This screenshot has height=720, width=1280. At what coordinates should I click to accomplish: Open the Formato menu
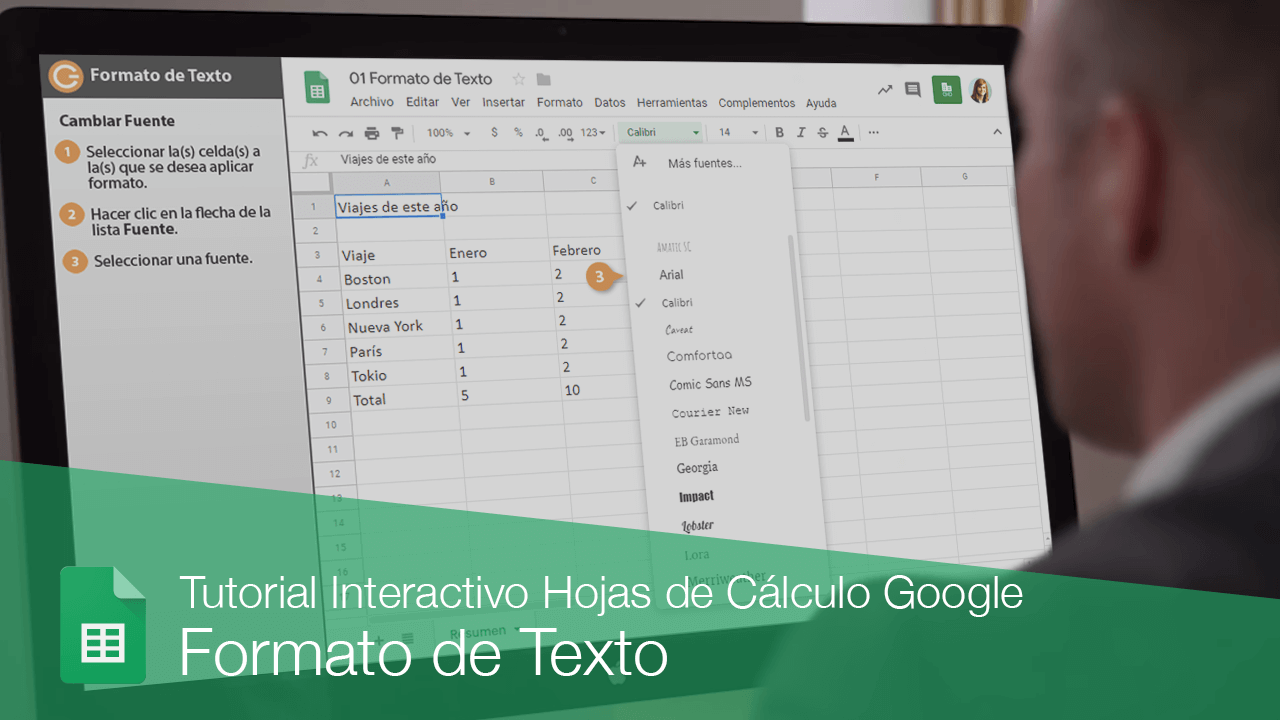pyautogui.click(x=560, y=102)
